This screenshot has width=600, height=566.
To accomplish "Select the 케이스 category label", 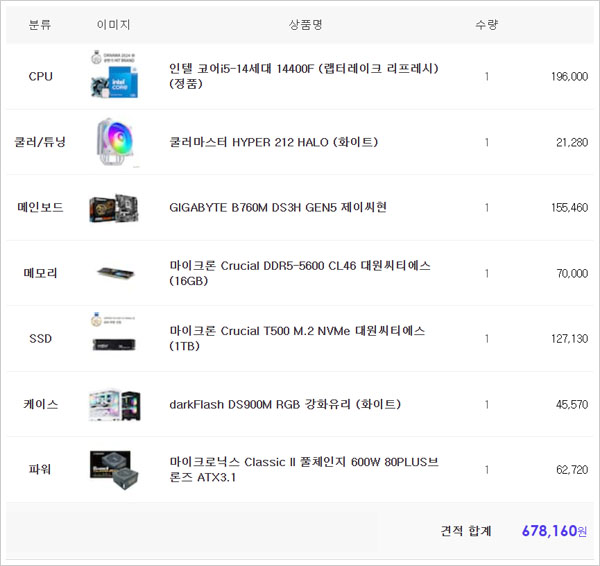I will (x=40, y=404).
